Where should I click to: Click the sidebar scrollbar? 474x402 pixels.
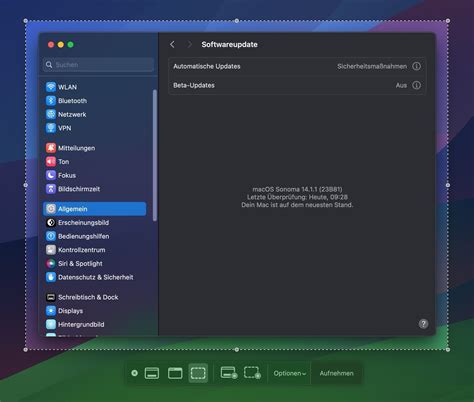point(154,155)
